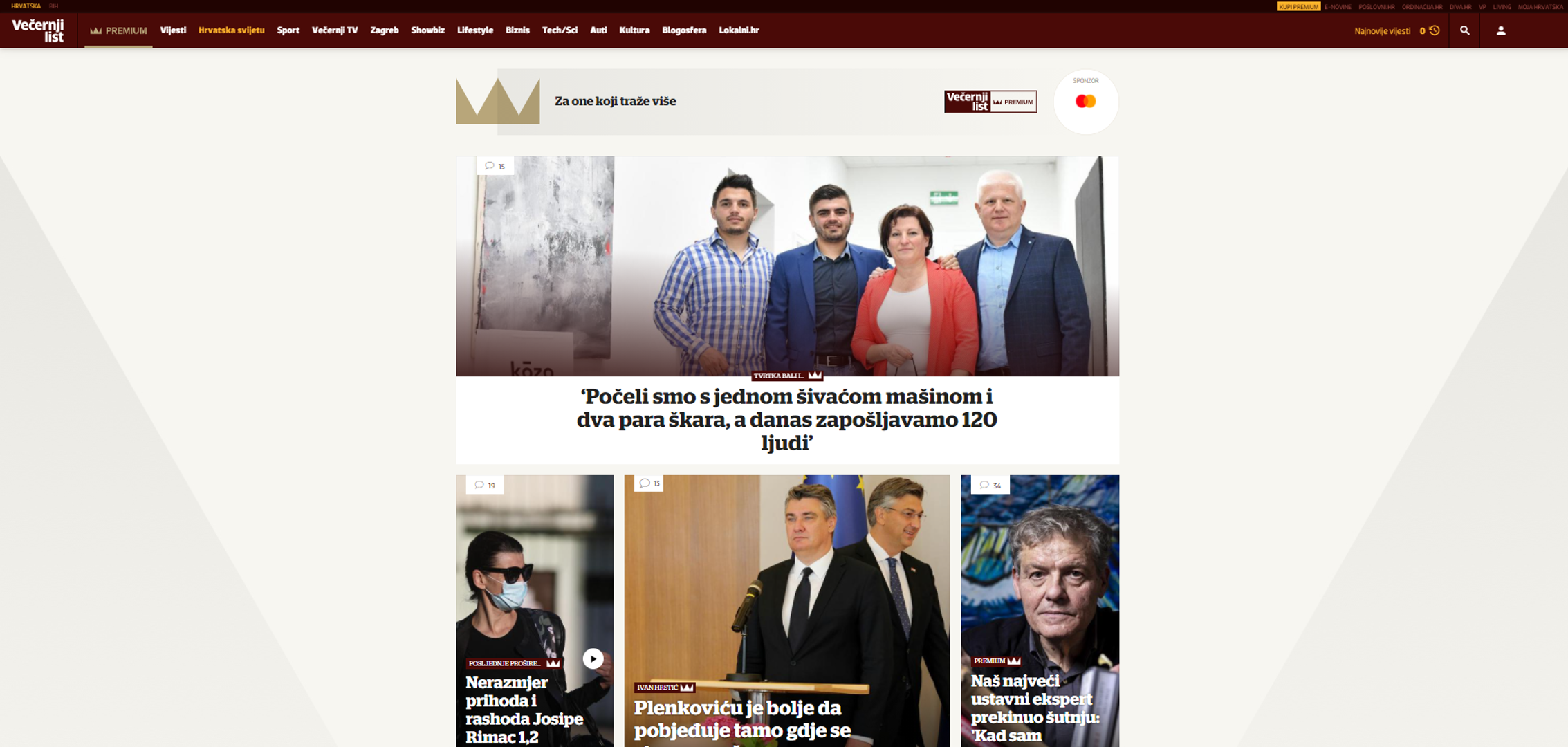Open the ustavni ekspert article's comment count
The height and width of the screenshot is (747, 1568).
point(990,485)
